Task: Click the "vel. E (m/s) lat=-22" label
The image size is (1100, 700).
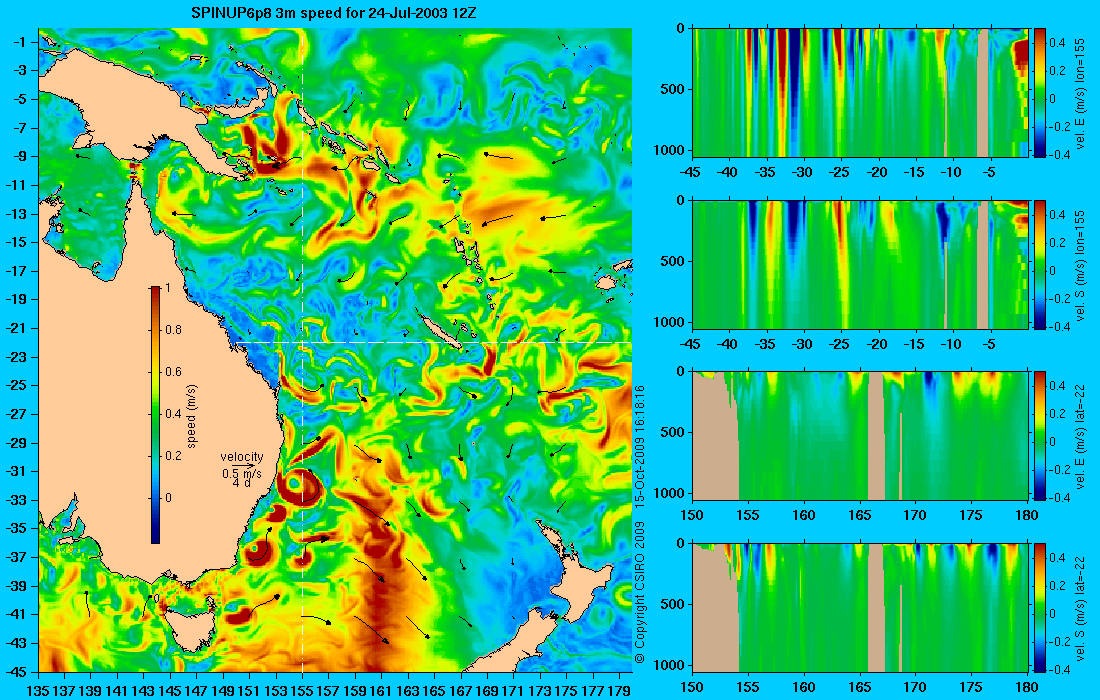Action: [x=1080, y=436]
